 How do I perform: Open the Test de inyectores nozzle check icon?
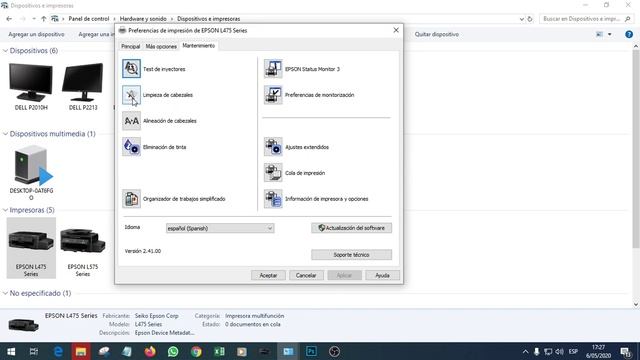[x=131, y=69]
